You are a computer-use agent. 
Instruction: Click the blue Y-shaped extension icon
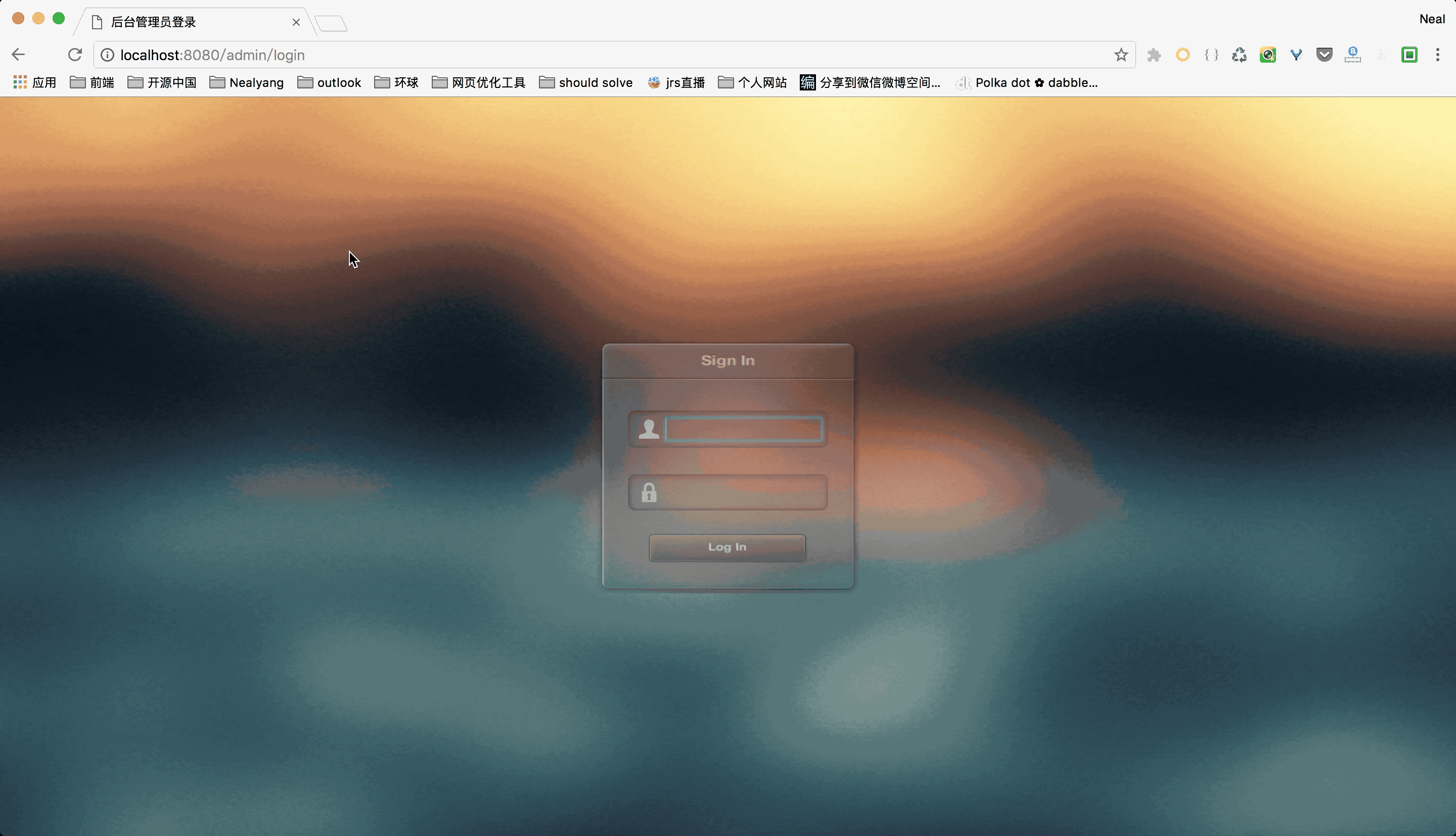tap(1296, 55)
